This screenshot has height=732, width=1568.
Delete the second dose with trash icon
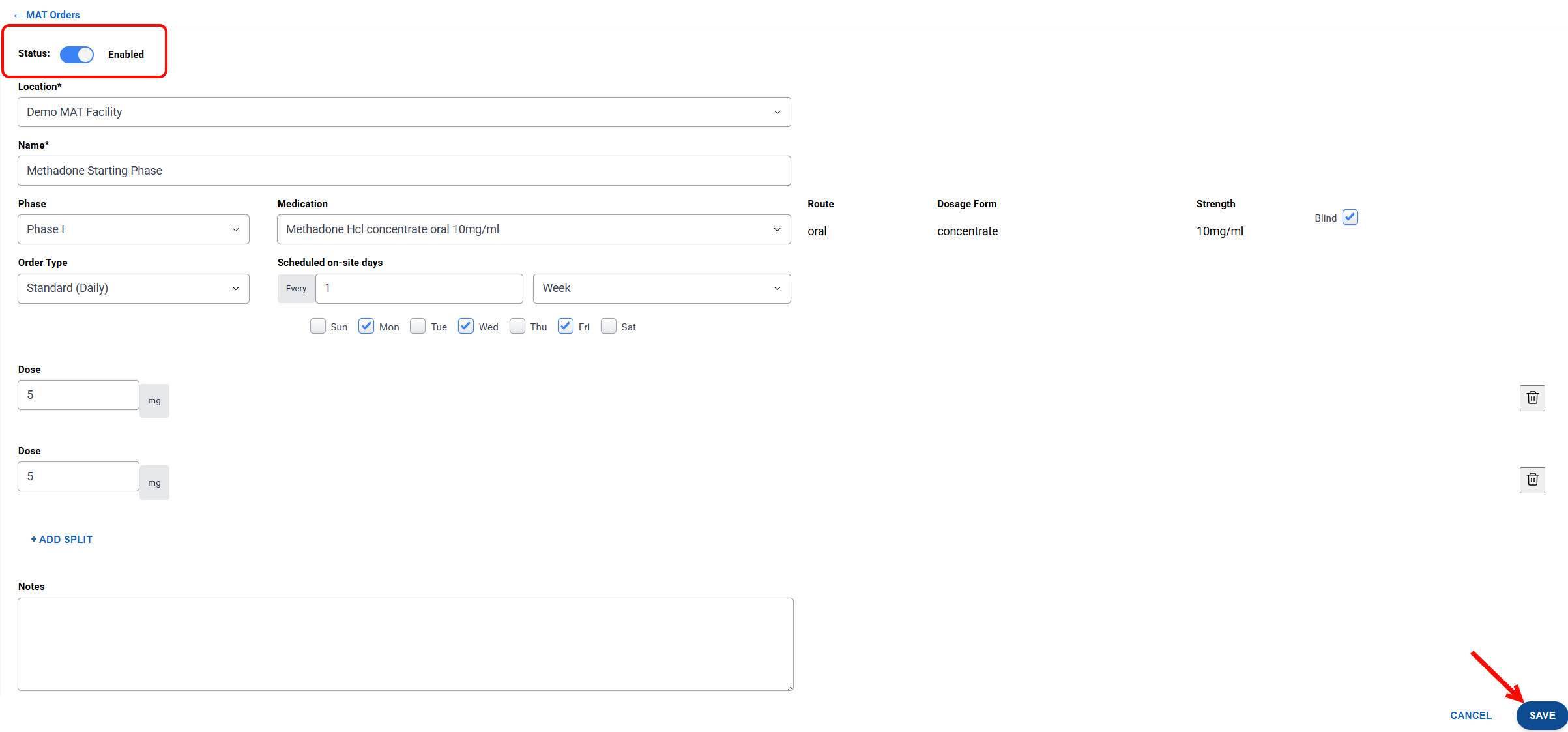click(1532, 480)
